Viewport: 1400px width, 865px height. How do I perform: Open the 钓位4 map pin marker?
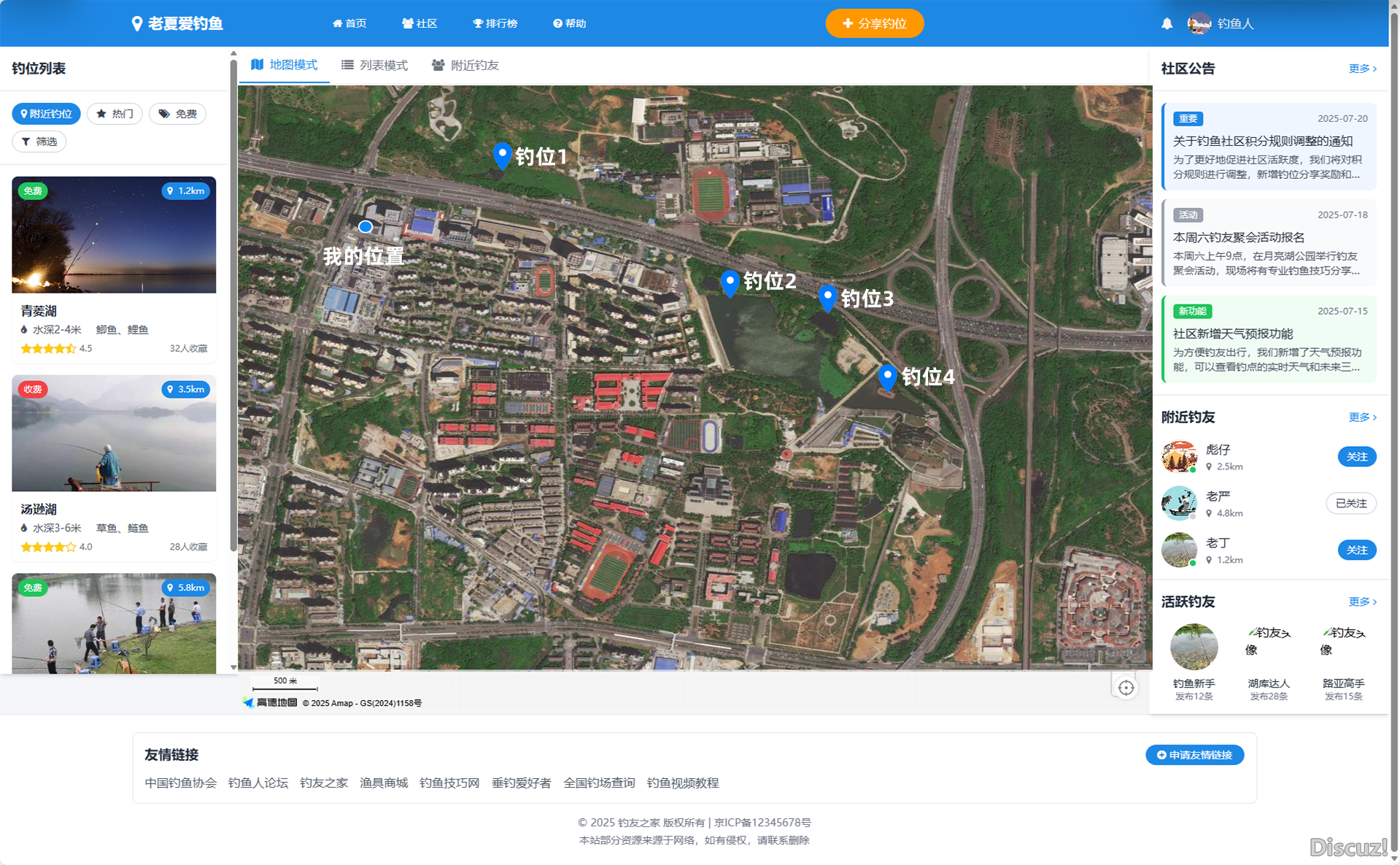[887, 377]
